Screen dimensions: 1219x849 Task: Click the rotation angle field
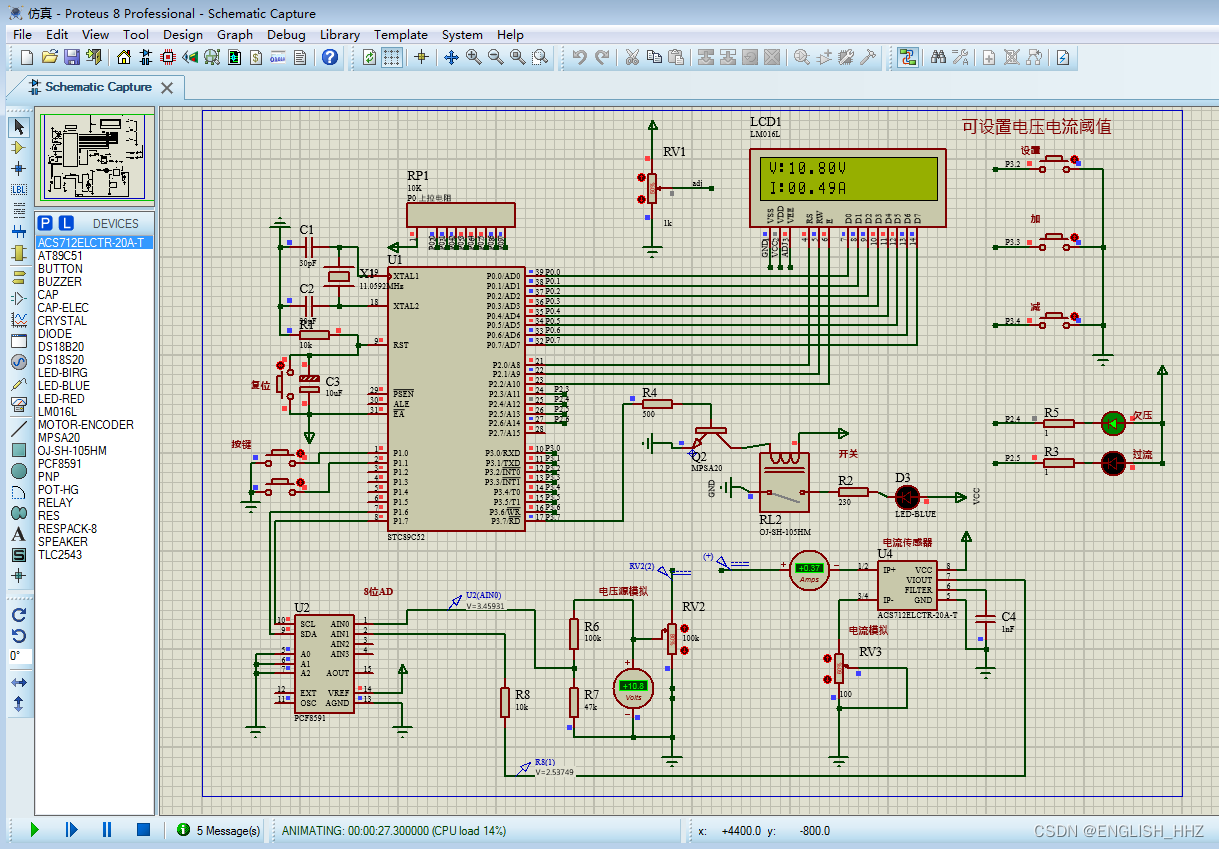tap(19, 656)
